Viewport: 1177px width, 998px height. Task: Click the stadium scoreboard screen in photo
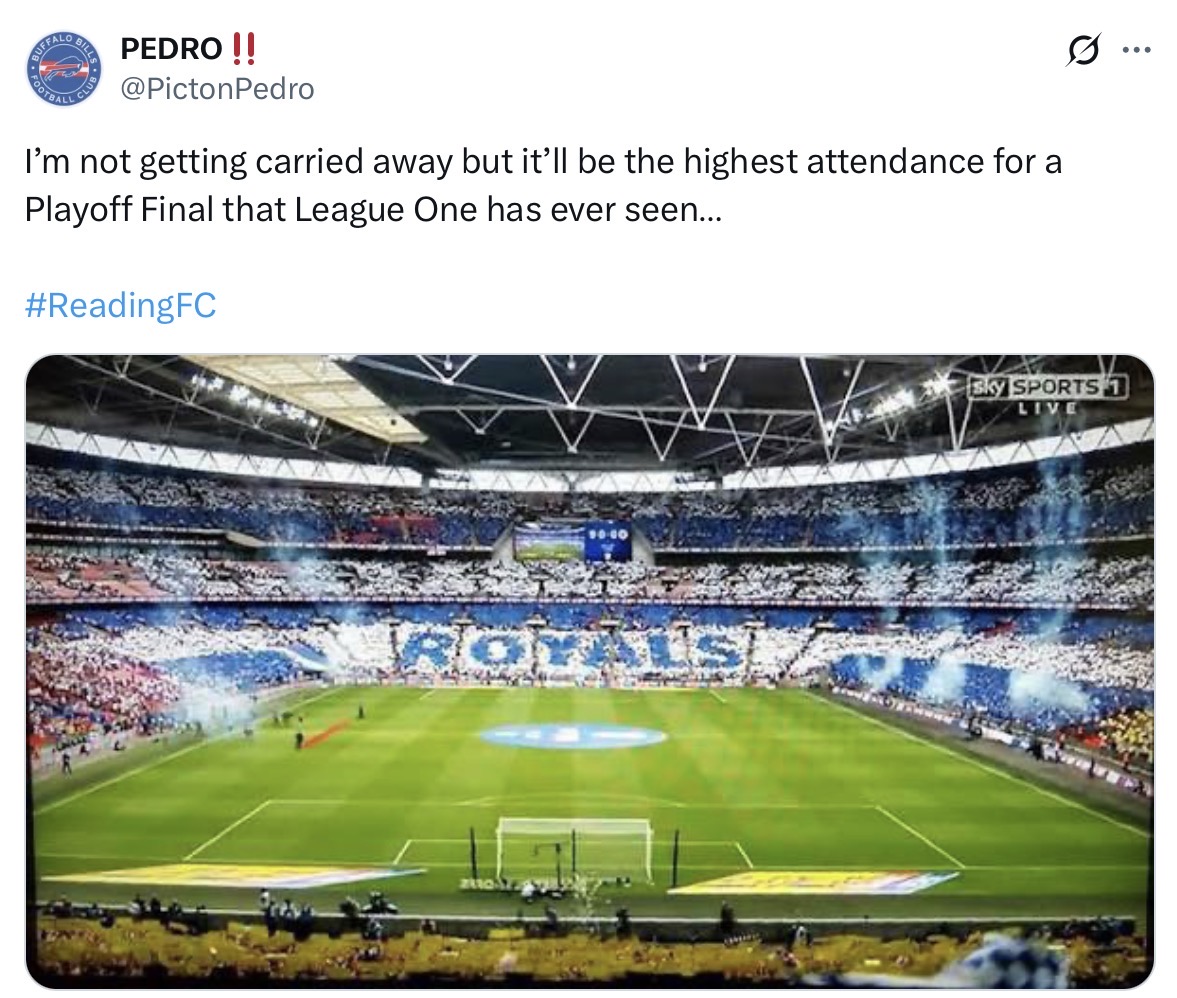tap(572, 541)
